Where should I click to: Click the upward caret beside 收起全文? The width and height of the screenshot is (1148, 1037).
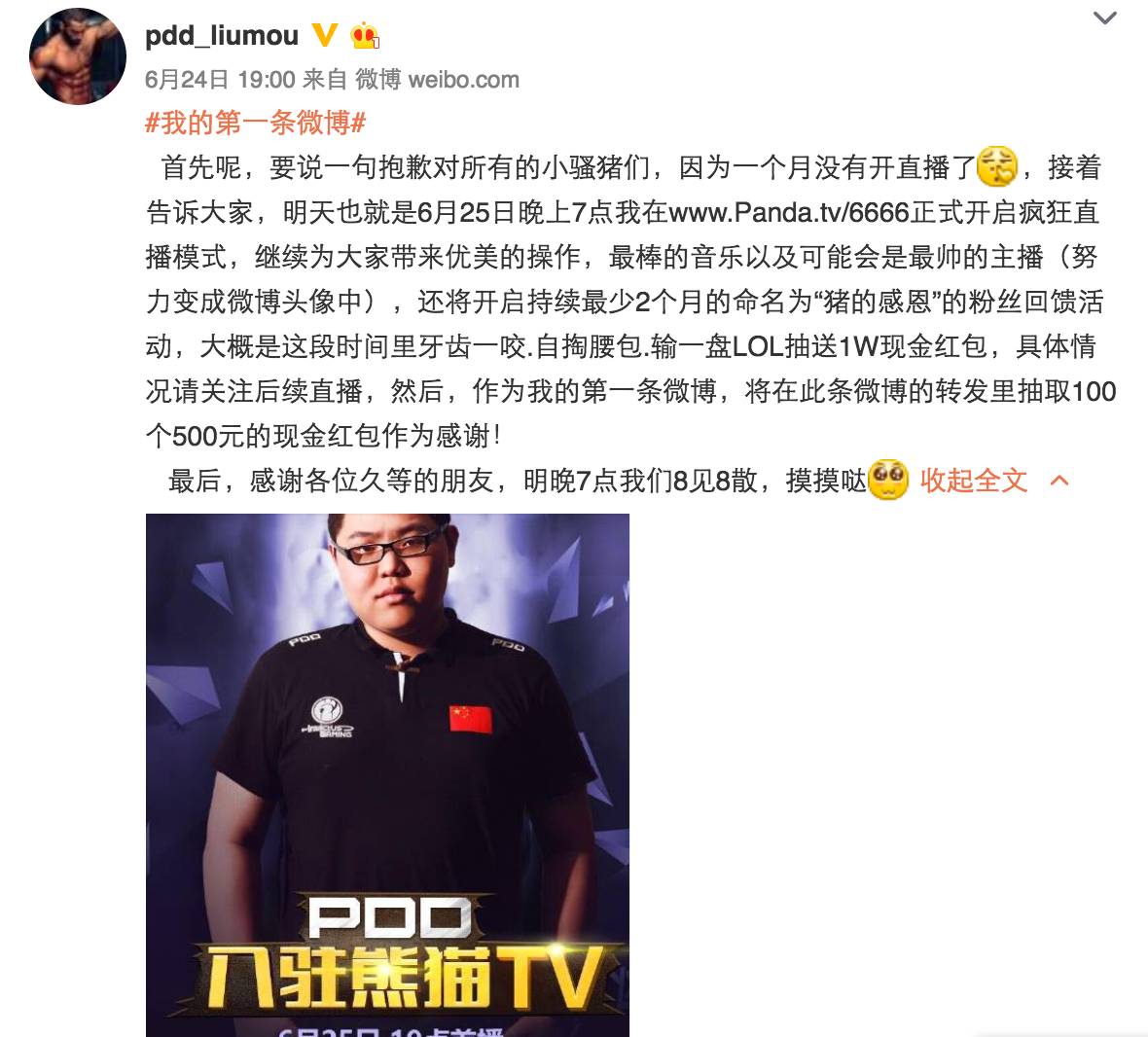1059,481
